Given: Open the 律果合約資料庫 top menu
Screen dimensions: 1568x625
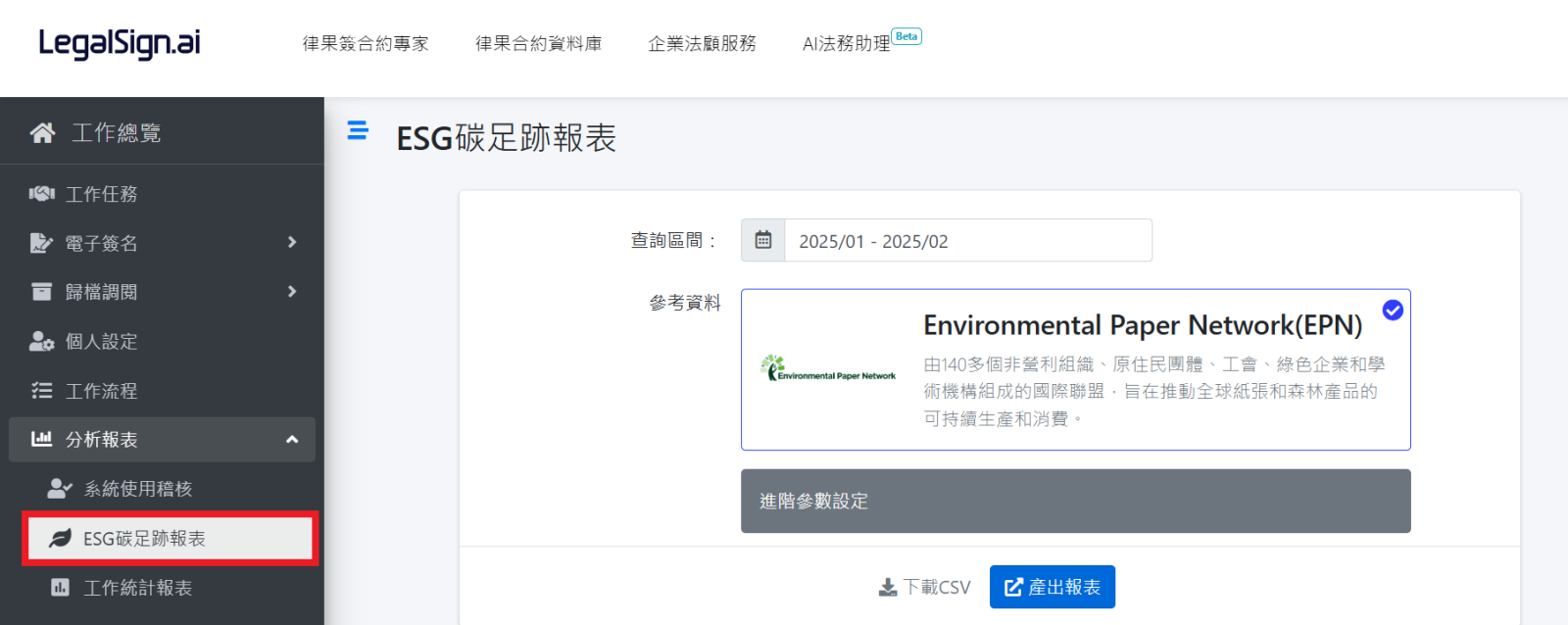Looking at the screenshot, I should point(539,43).
